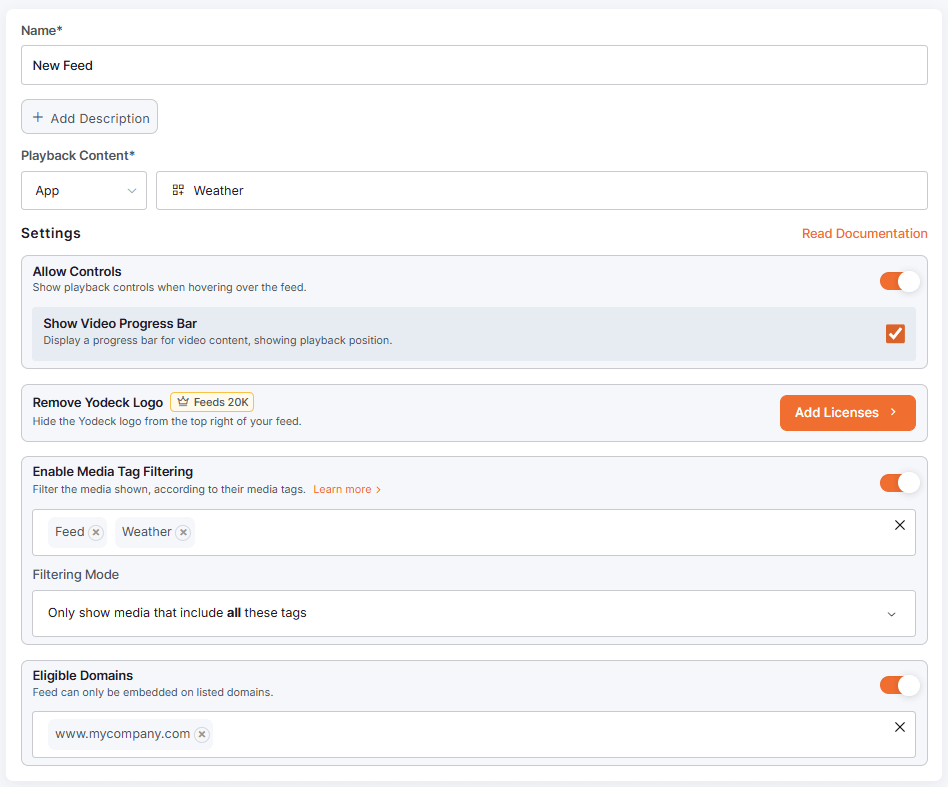The width and height of the screenshot is (948, 787).
Task: Remove the Feed tag chip
Action: point(96,532)
